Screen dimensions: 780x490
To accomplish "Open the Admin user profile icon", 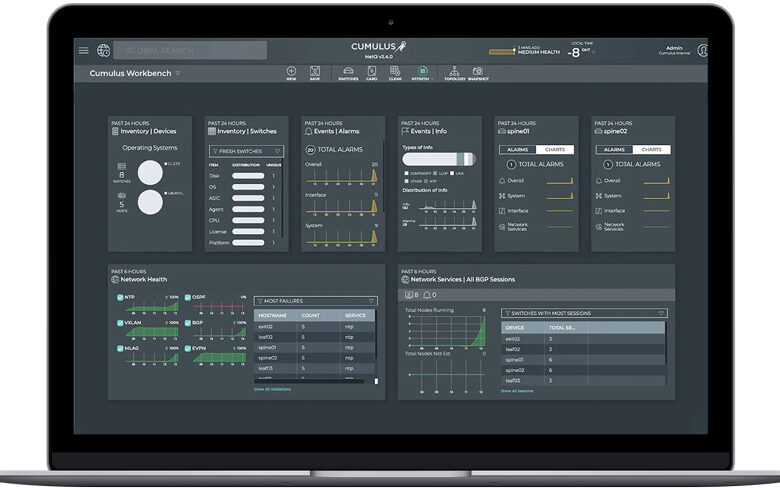I will [x=702, y=50].
